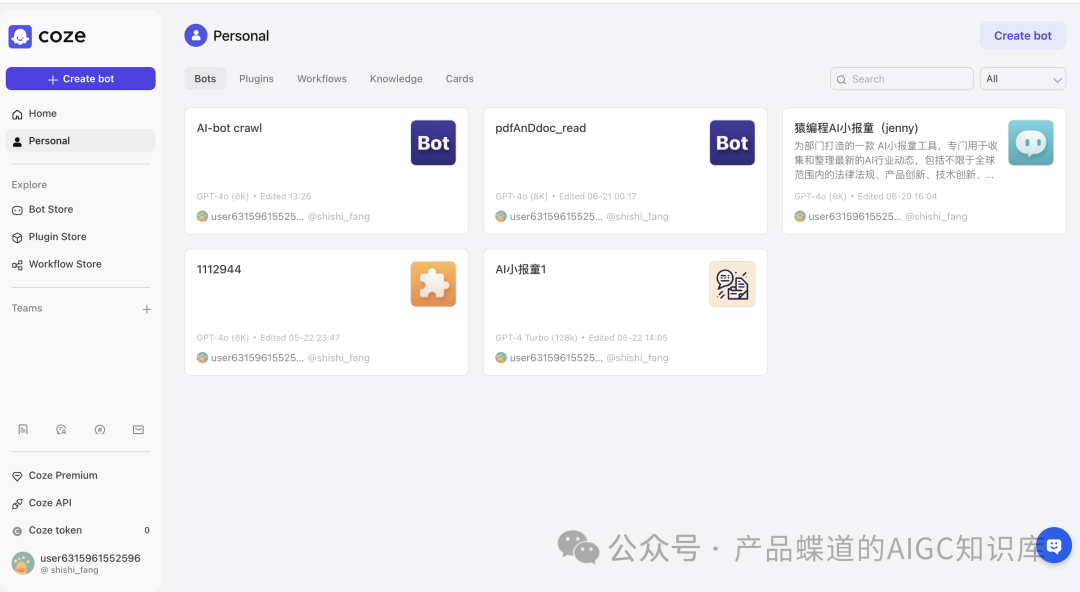Switch to the Cards tab
Screen dimensions: 1080x592
pyautogui.click(x=459, y=79)
